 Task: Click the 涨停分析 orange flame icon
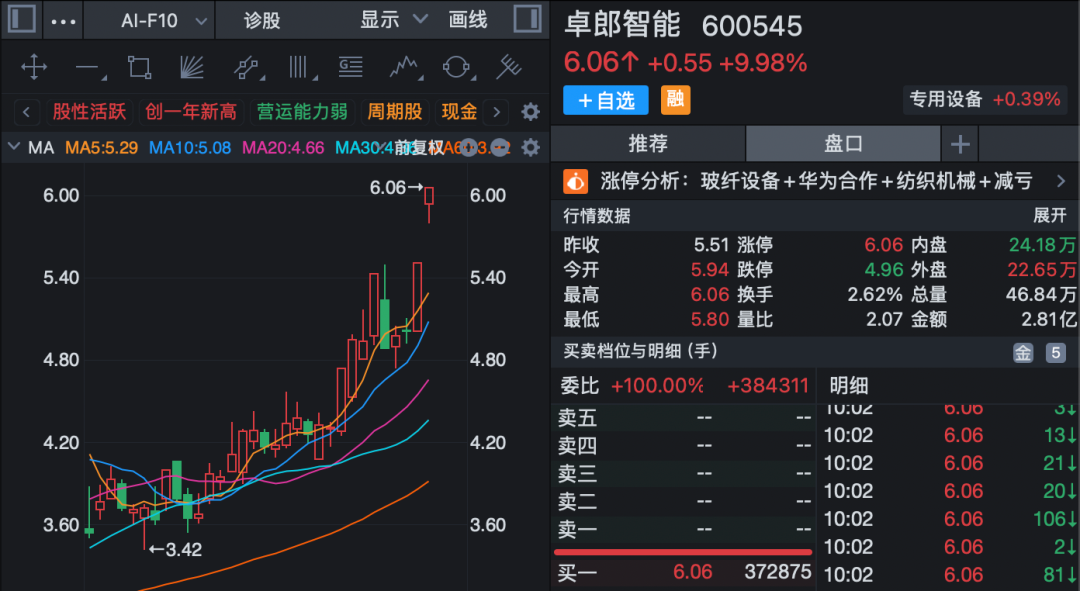(576, 182)
